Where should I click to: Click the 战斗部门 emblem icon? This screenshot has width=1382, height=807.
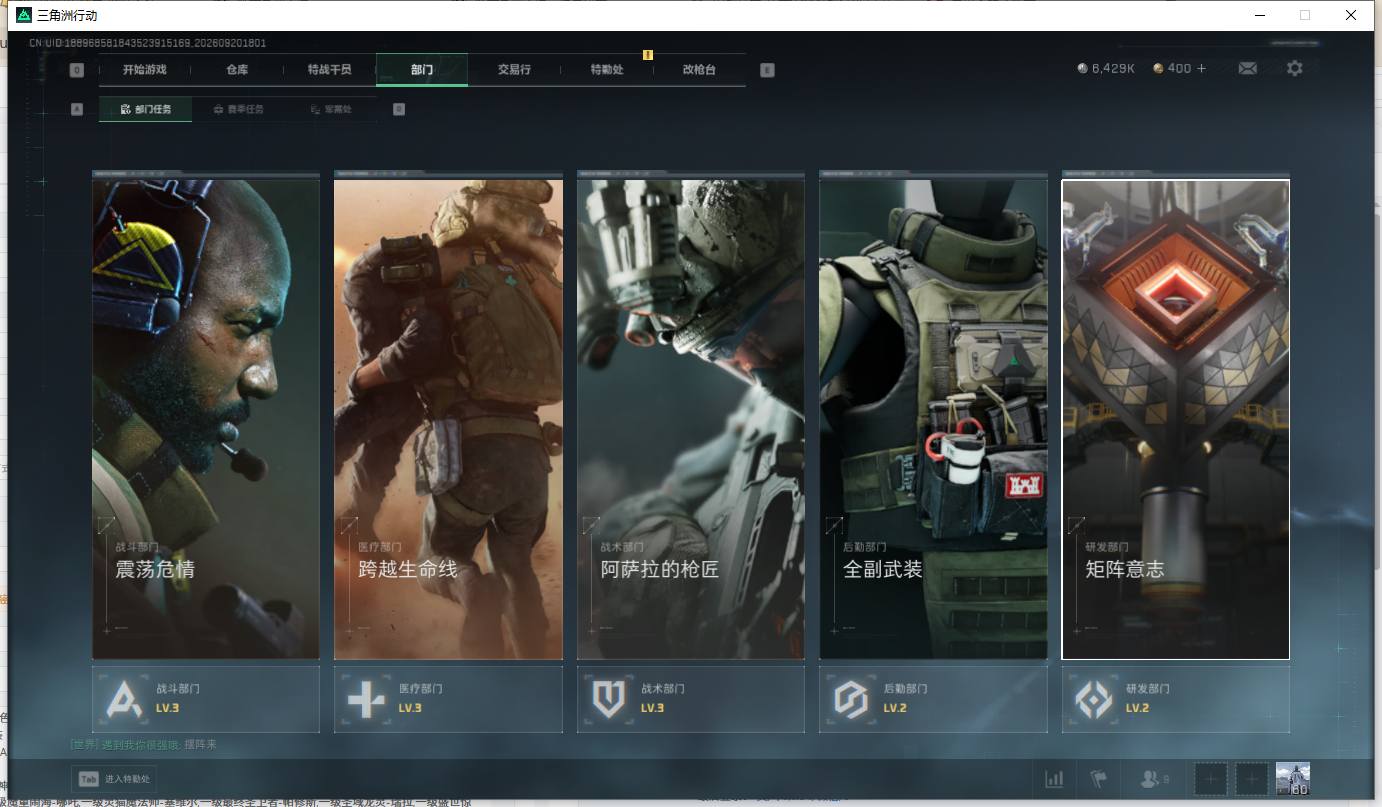pos(124,699)
